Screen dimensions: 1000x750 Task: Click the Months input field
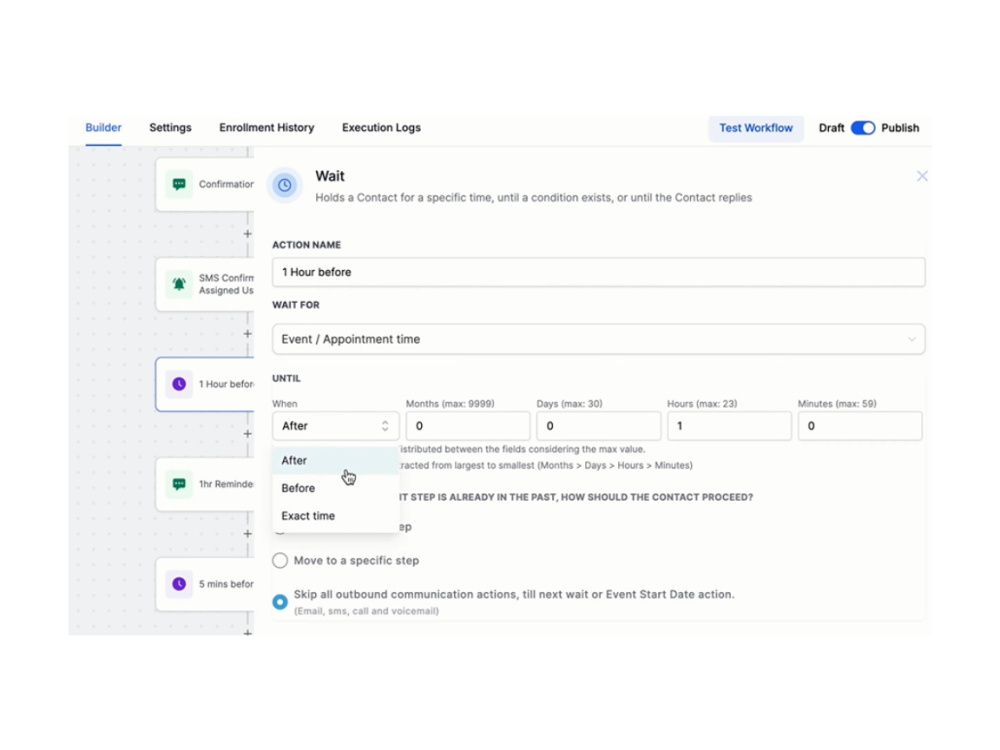click(467, 426)
